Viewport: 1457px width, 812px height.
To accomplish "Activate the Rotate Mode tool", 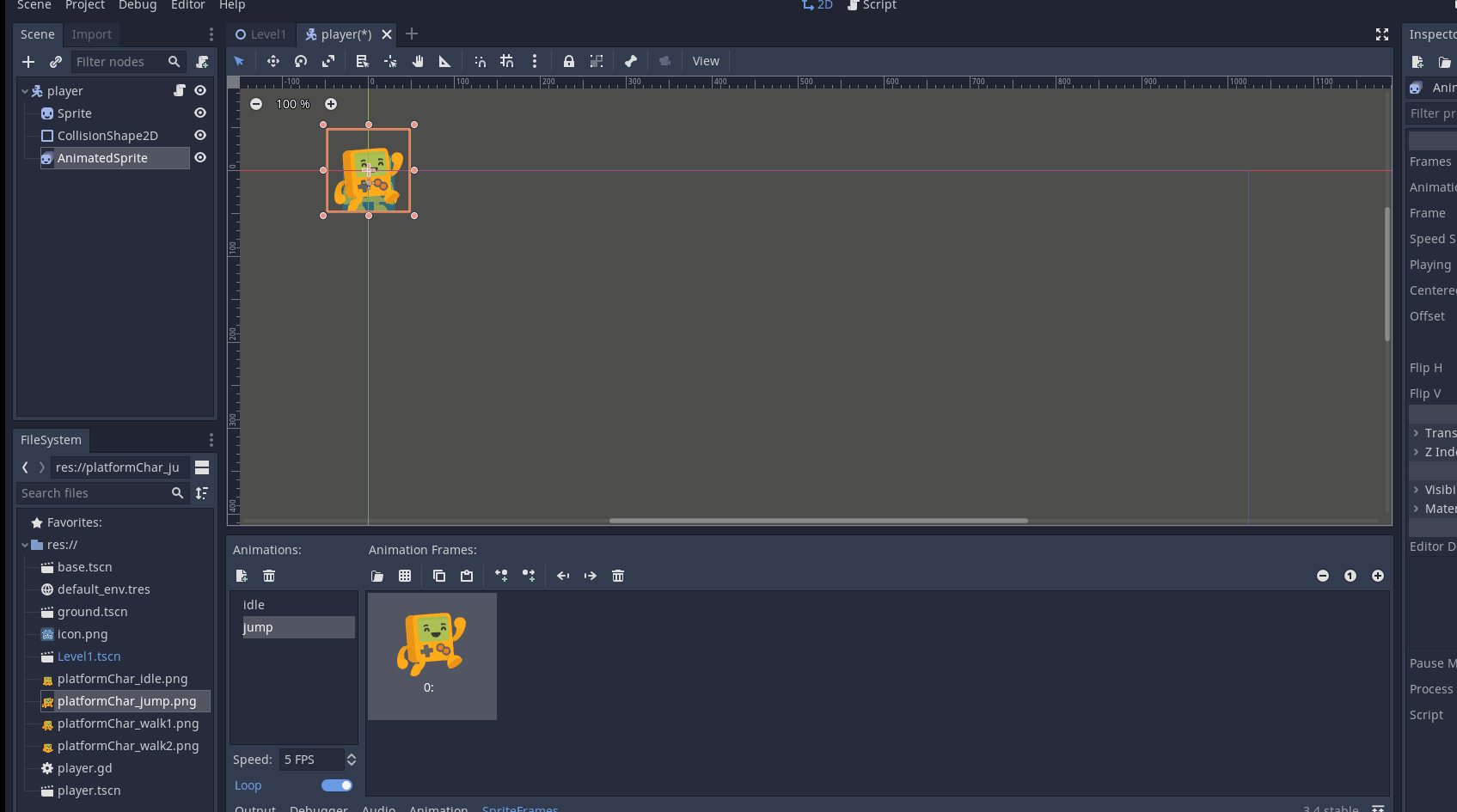I will (x=301, y=61).
